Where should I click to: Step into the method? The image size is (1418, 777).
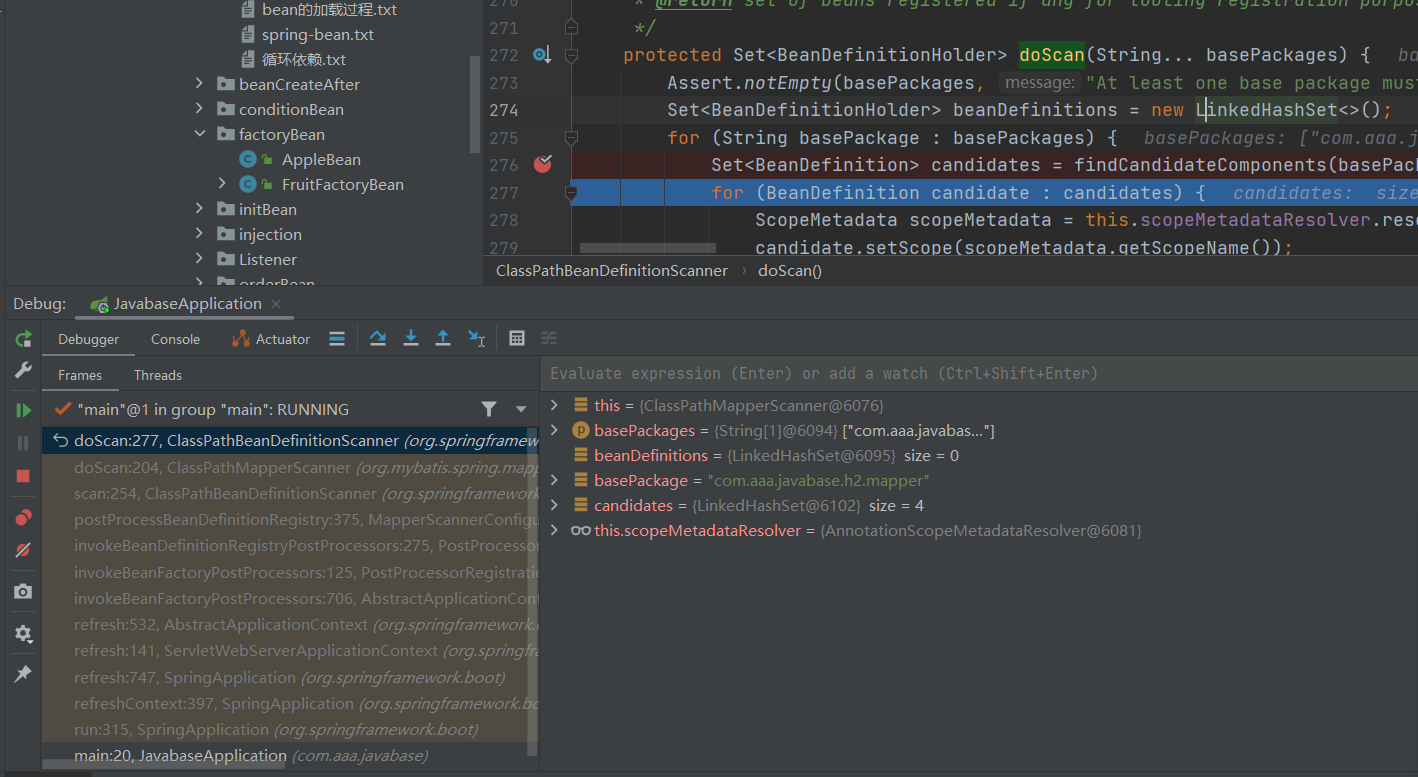click(410, 339)
